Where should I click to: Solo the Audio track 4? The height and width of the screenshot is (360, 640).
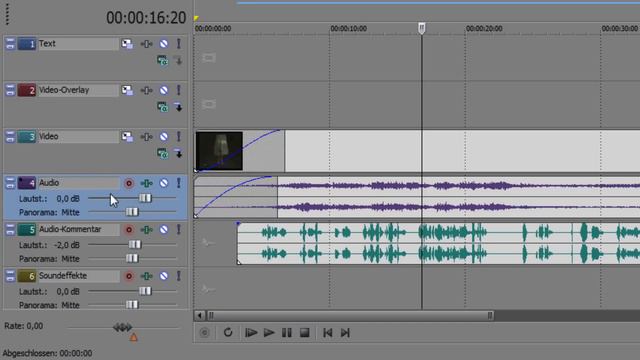pyautogui.click(x=179, y=183)
